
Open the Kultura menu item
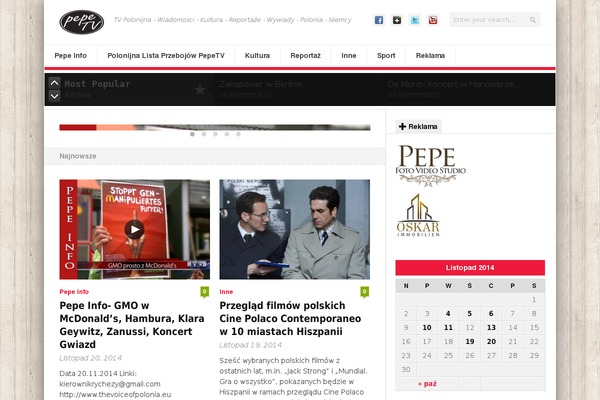(x=257, y=56)
